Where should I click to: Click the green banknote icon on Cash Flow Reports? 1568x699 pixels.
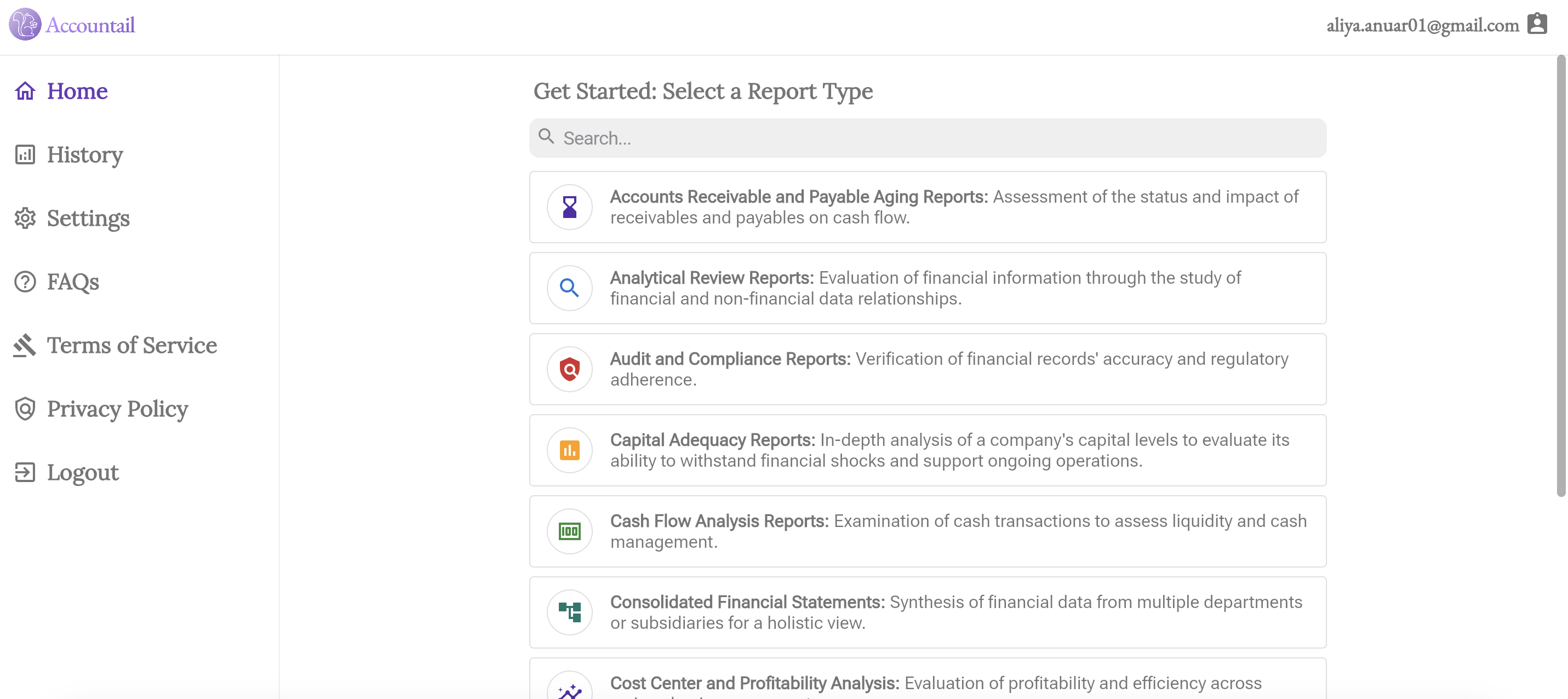(x=570, y=531)
